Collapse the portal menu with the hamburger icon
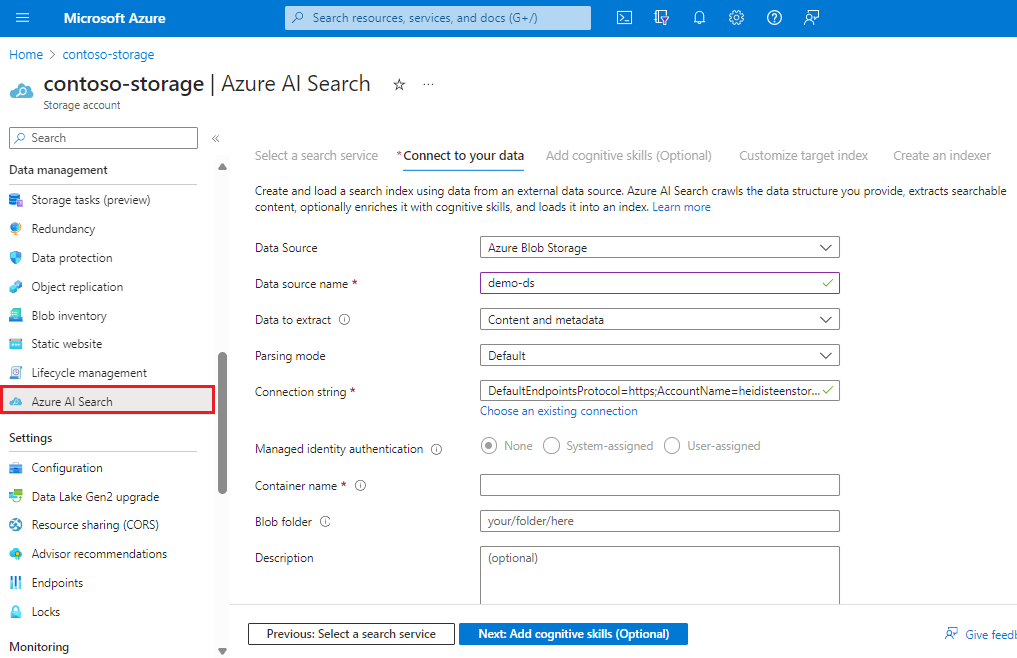 pos(22,17)
